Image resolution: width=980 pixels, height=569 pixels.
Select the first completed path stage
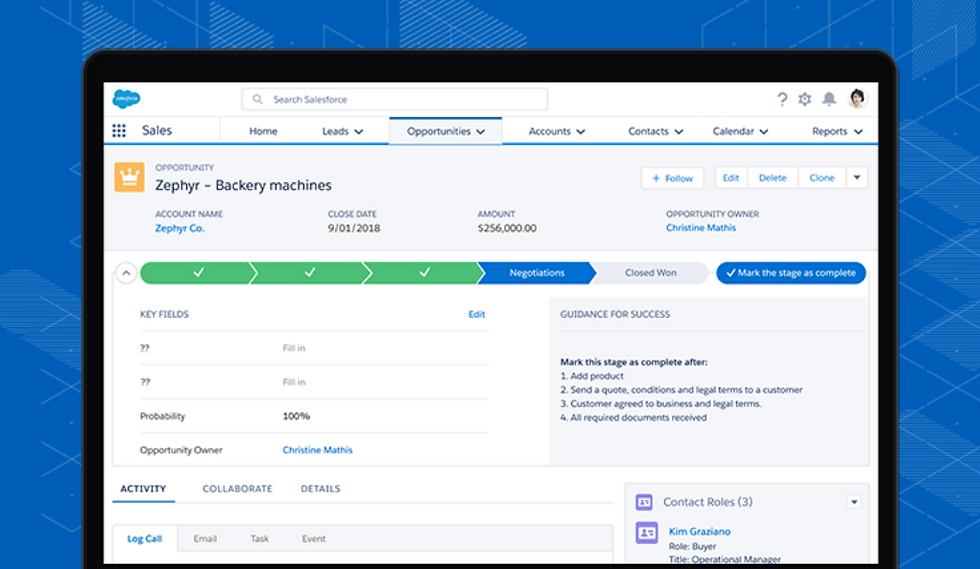(x=198, y=273)
